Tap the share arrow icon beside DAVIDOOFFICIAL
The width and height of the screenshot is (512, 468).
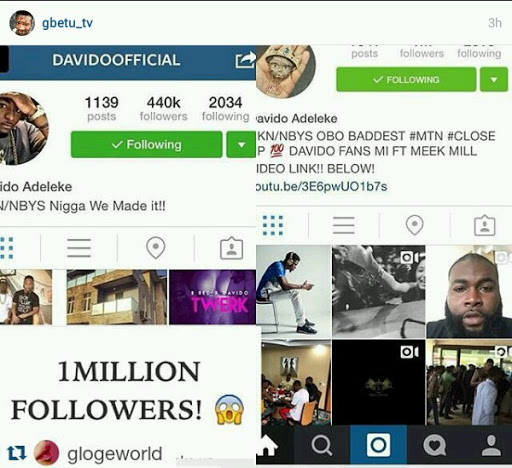(x=246, y=60)
